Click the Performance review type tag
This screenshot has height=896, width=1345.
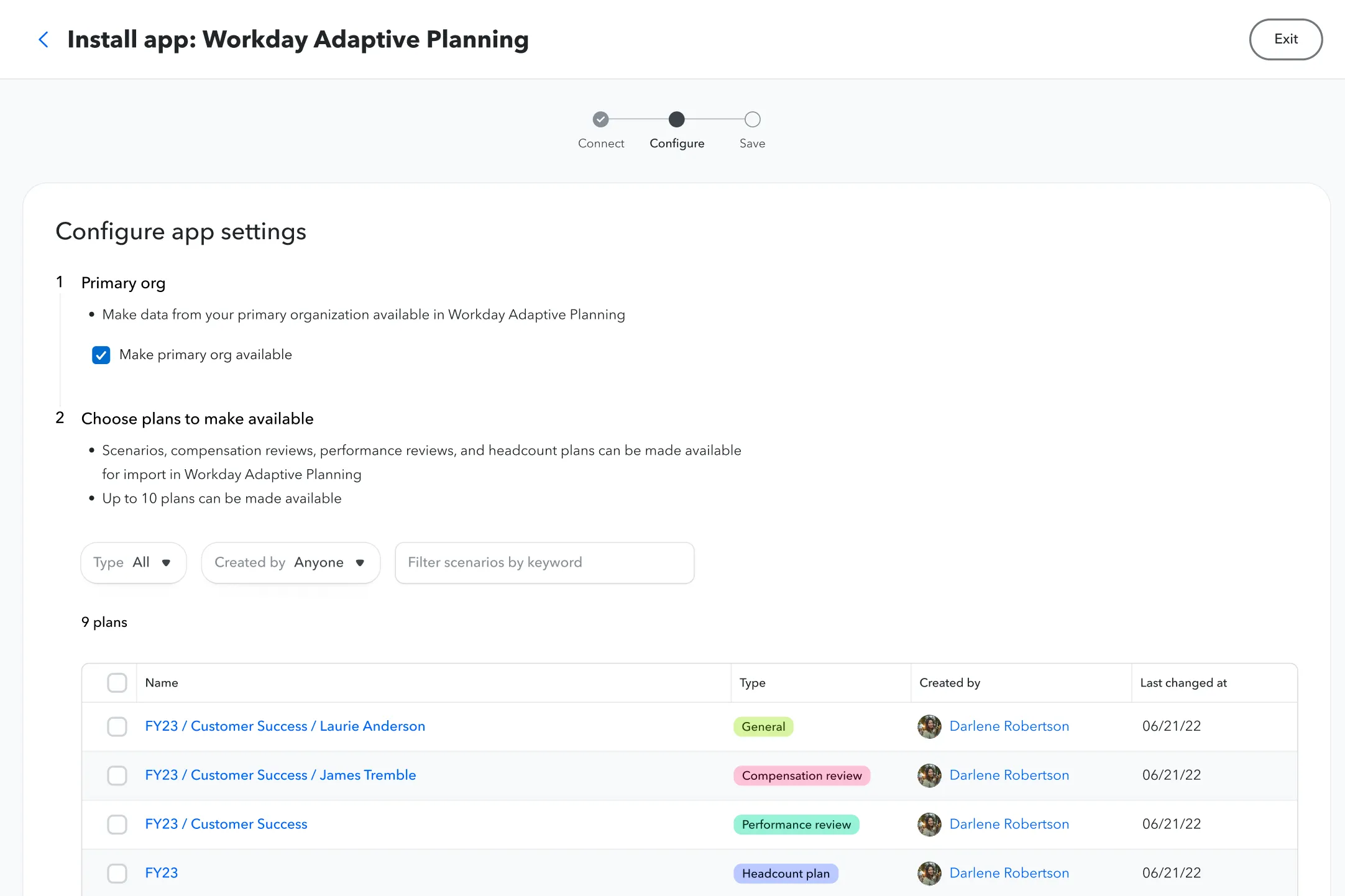point(796,825)
